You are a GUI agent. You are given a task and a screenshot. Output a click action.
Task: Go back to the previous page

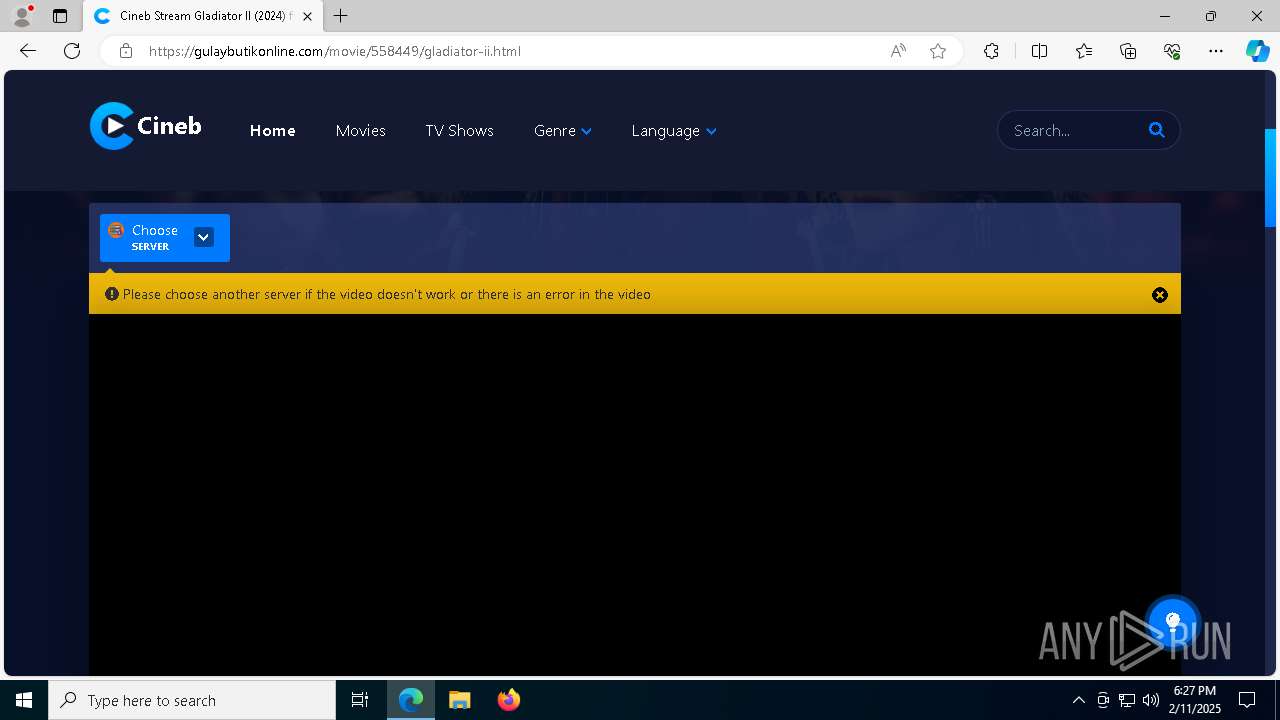pyautogui.click(x=28, y=51)
